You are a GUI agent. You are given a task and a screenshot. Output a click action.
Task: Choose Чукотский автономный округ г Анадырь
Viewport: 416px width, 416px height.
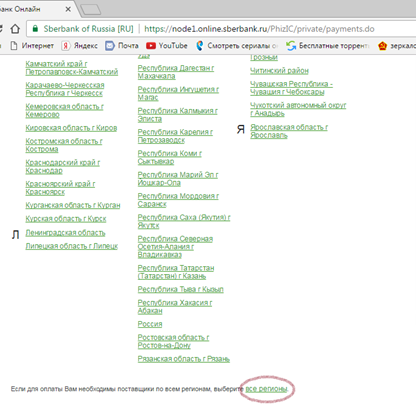[x=298, y=109]
